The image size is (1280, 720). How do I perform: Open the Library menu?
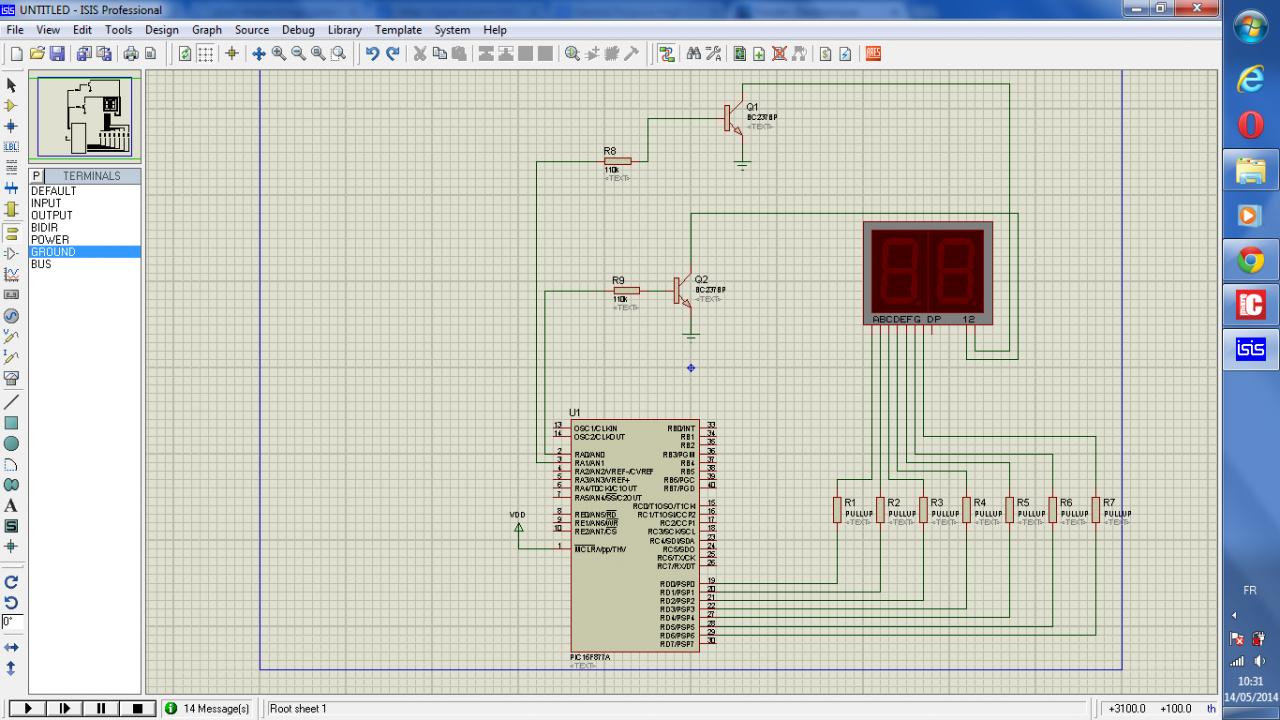pos(344,30)
